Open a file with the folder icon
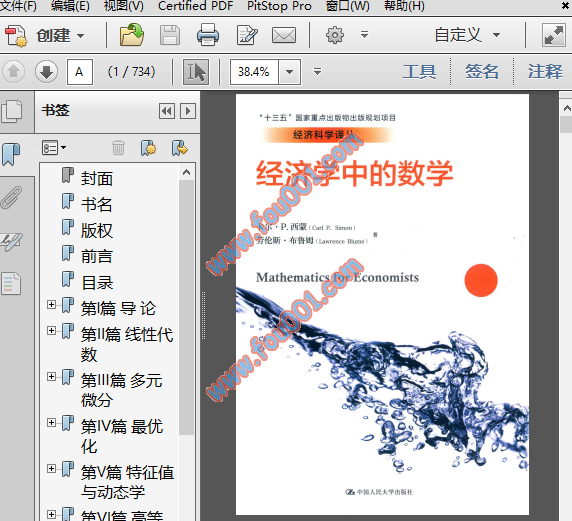The width and height of the screenshot is (572, 521). (x=132, y=35)
